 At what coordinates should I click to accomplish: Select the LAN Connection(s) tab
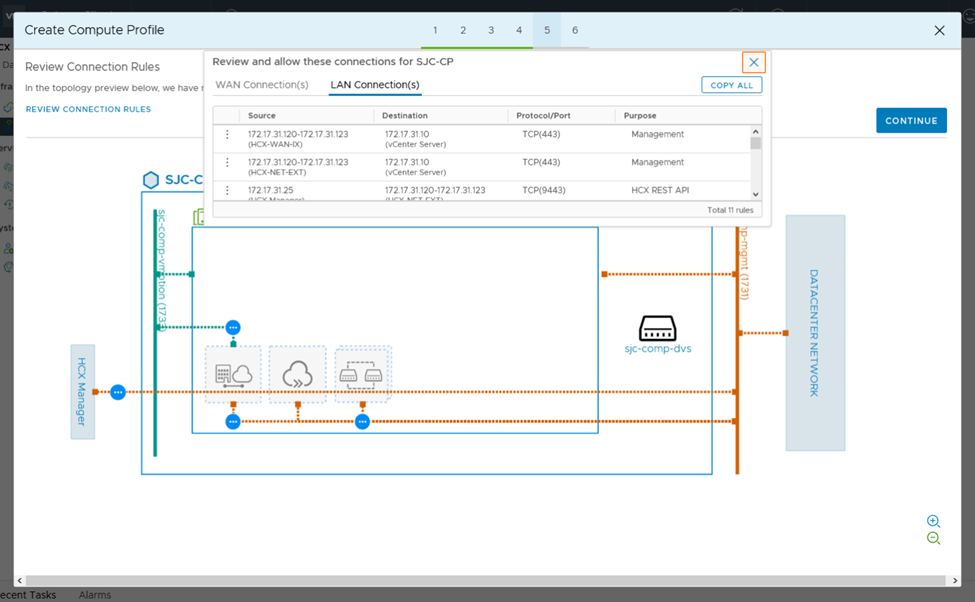tap(375, 85)
